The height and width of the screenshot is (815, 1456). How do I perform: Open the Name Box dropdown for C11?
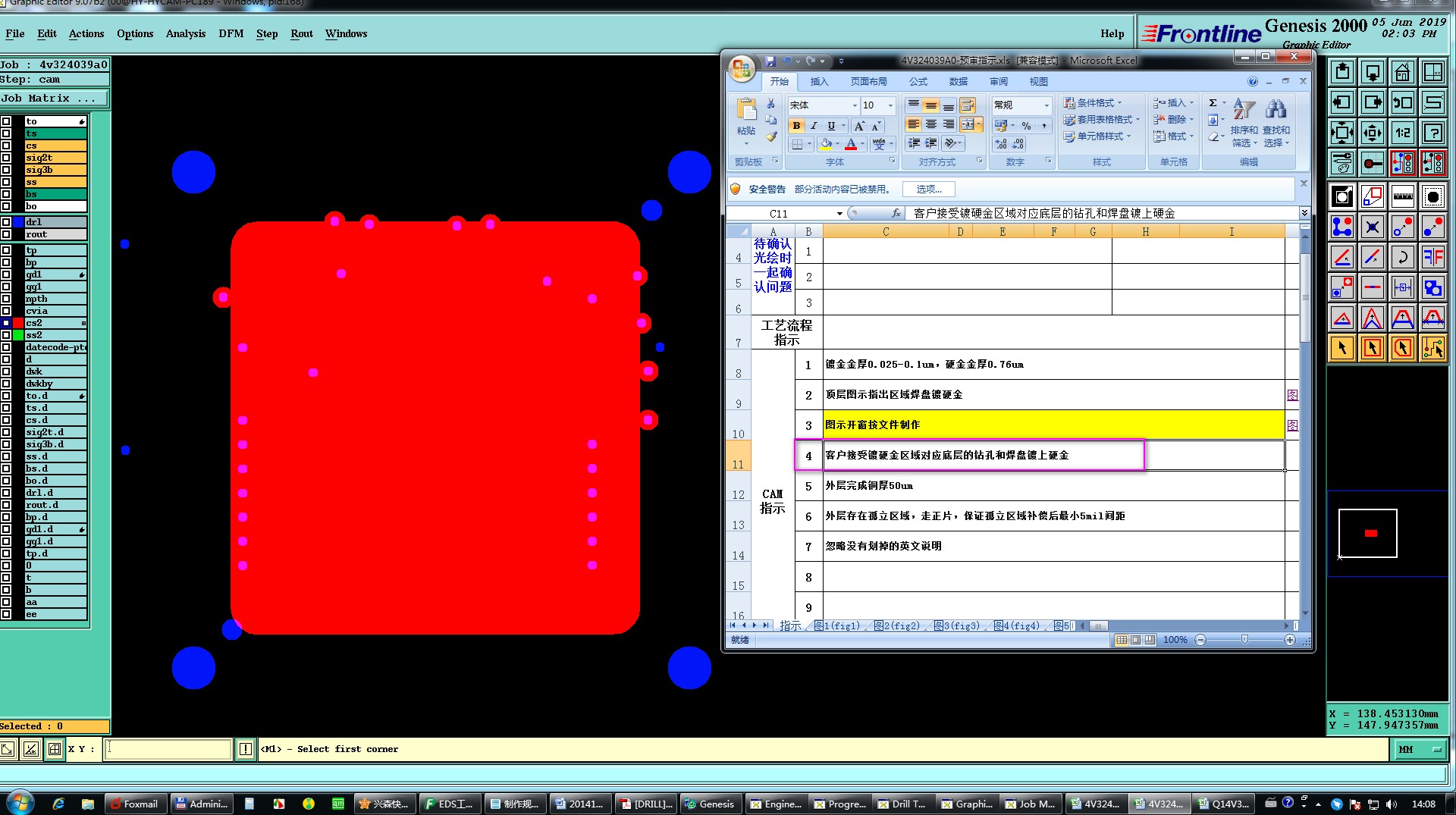tap(839, 214)
